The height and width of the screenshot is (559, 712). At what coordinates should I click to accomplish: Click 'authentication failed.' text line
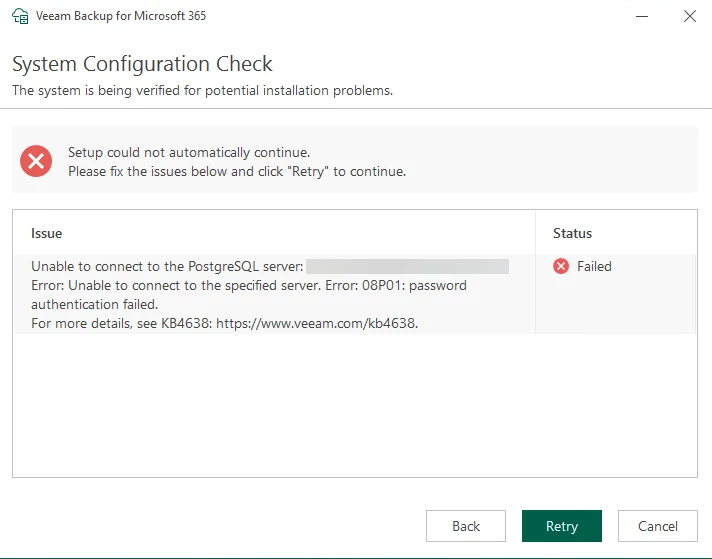94,304
